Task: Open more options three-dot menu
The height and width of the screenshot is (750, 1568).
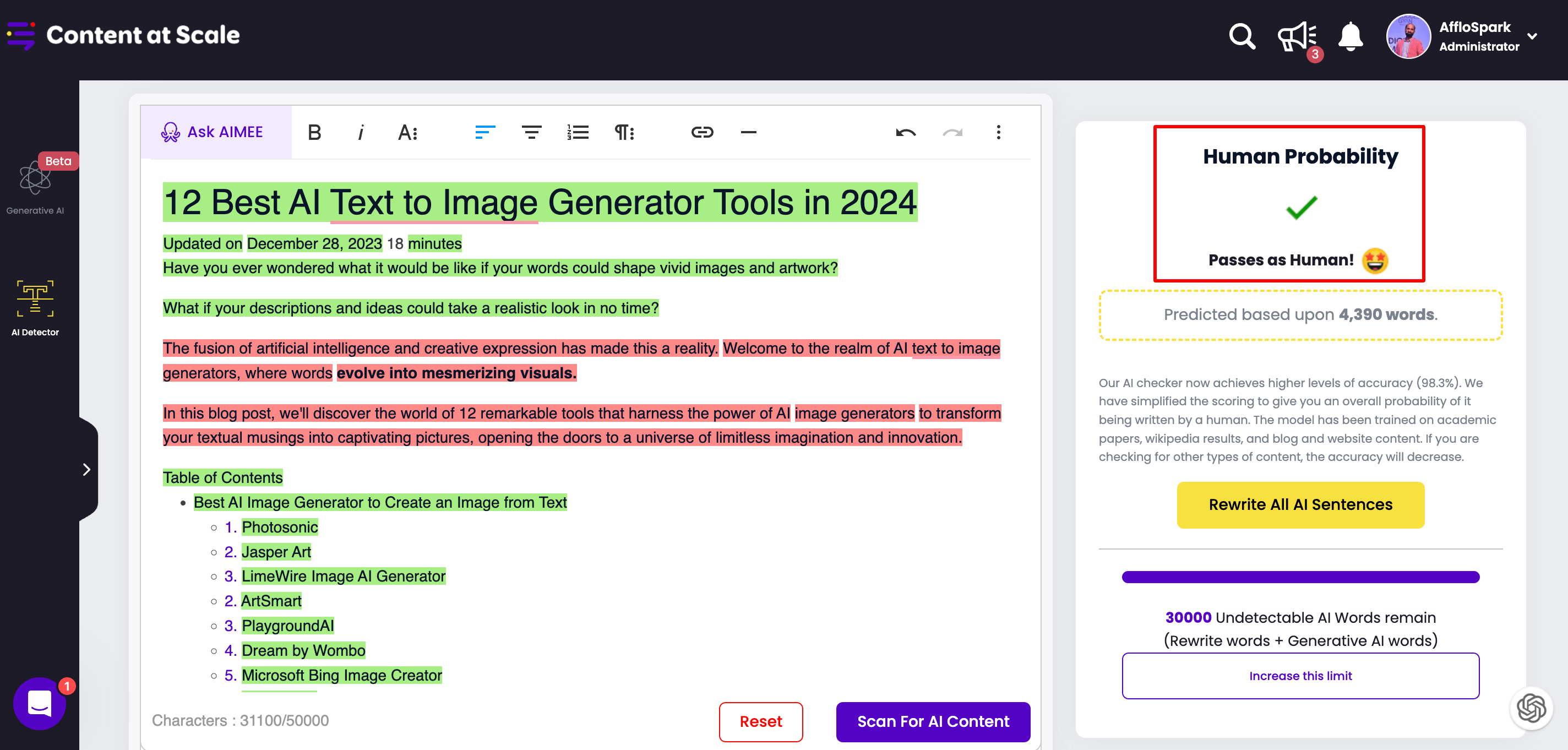Action: (x=998, y=132)
